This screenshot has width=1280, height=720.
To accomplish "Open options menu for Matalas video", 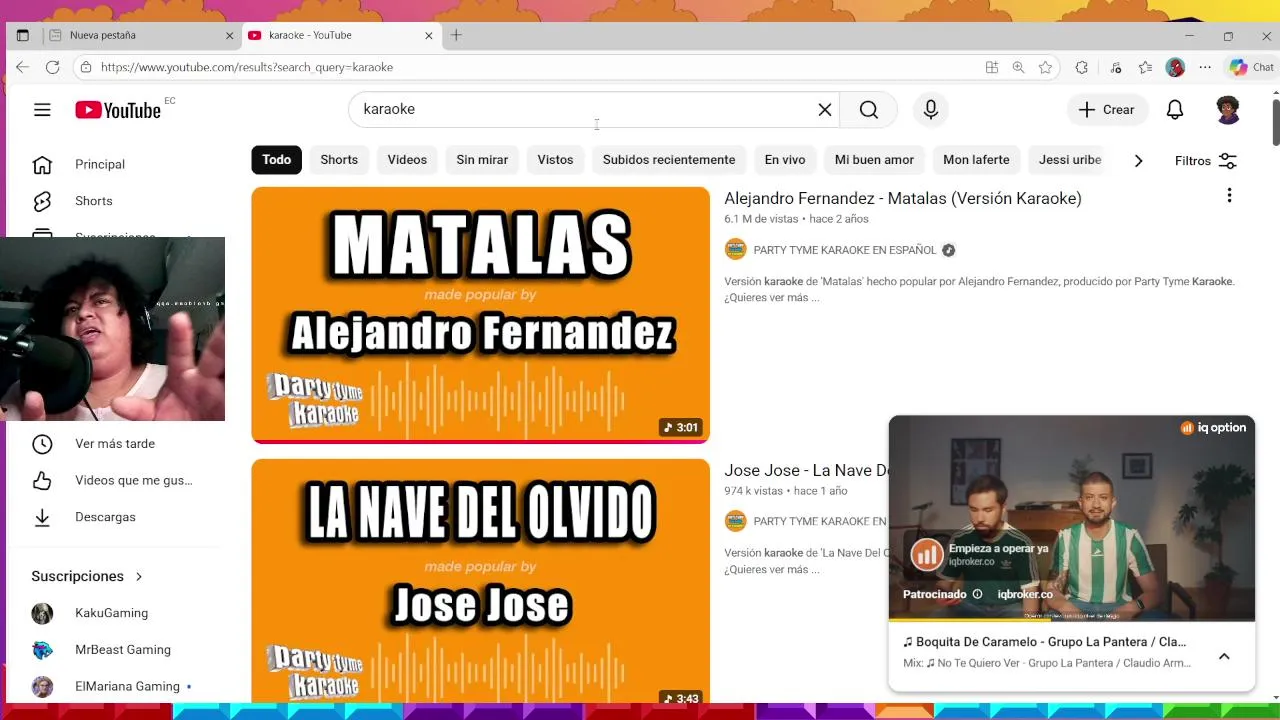I will pyautogui.click(x=1229, y=196).
